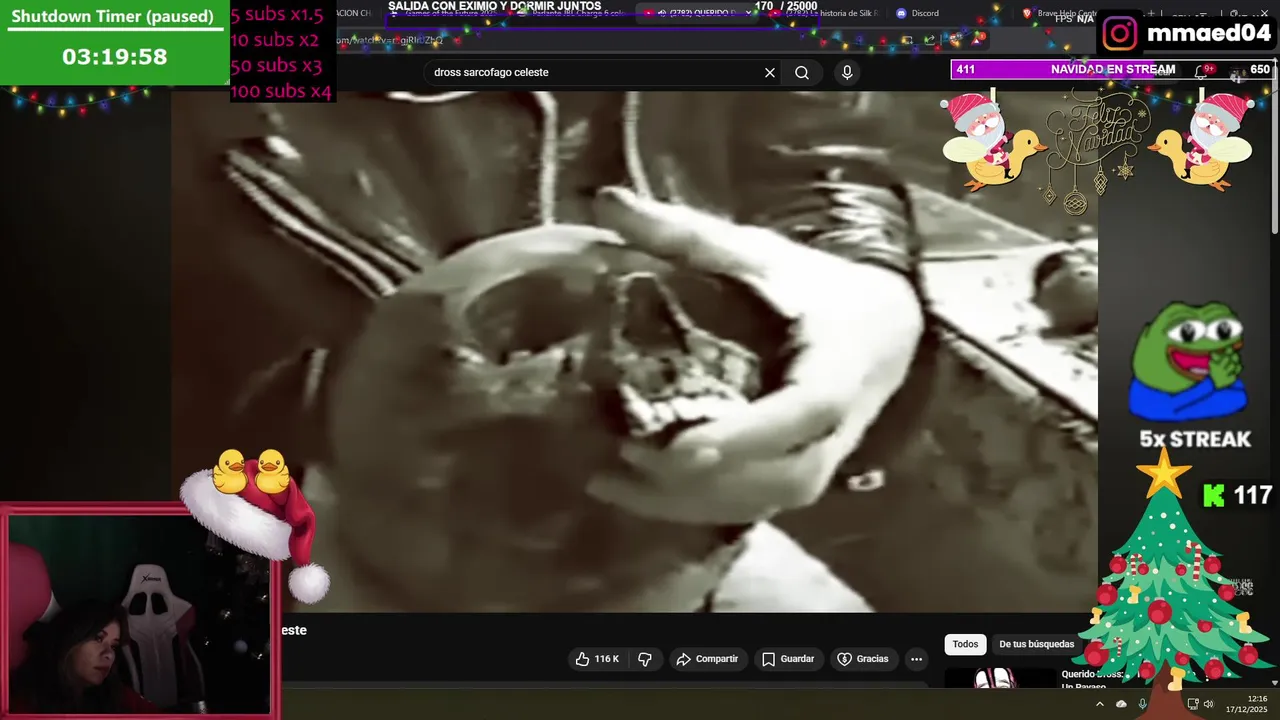Send thanks with the Gracias button
The image size is (1280, 720).
tap(863, 659)
